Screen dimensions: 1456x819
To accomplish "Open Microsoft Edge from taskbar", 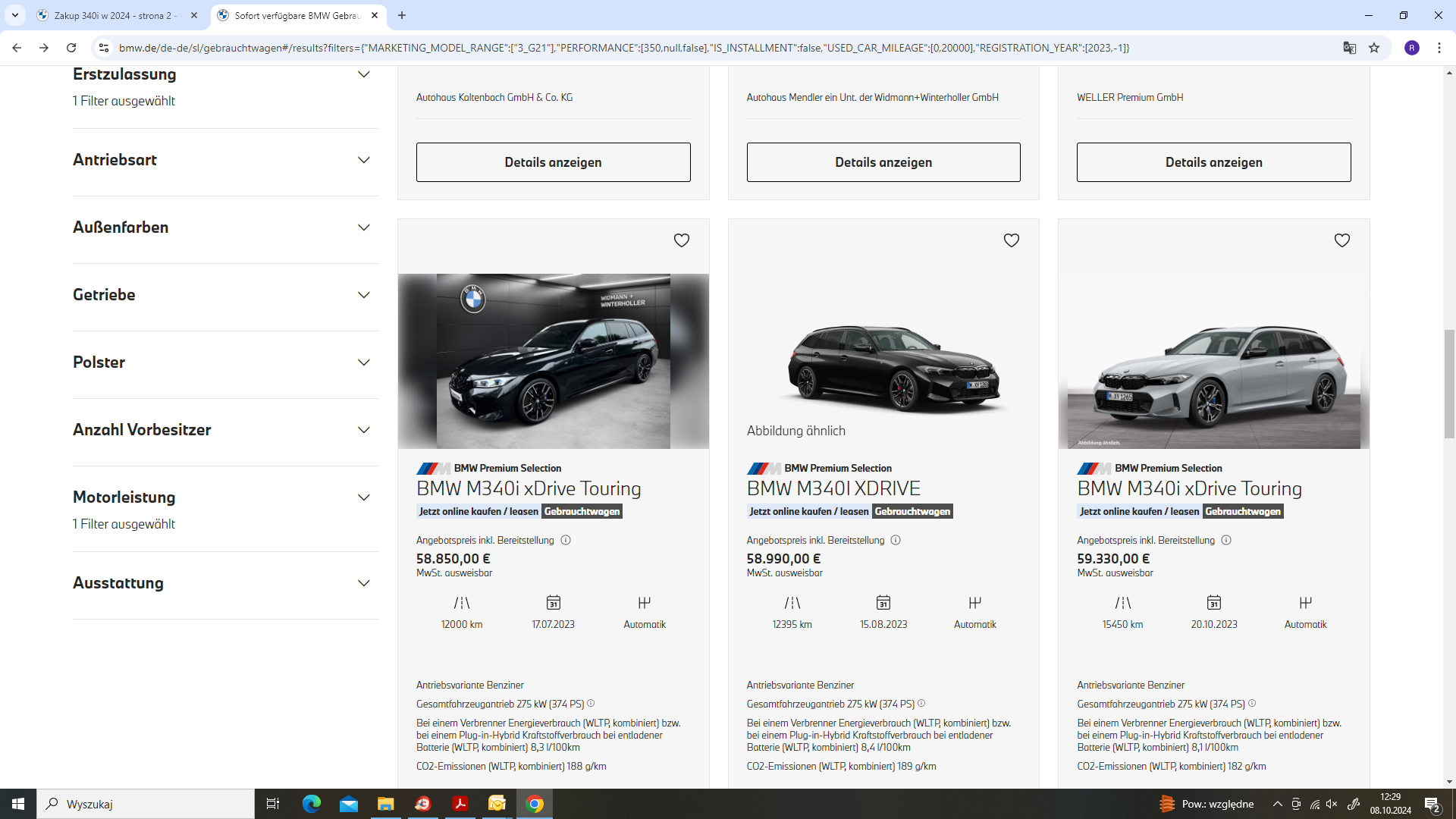I will [x=312, y=804].
